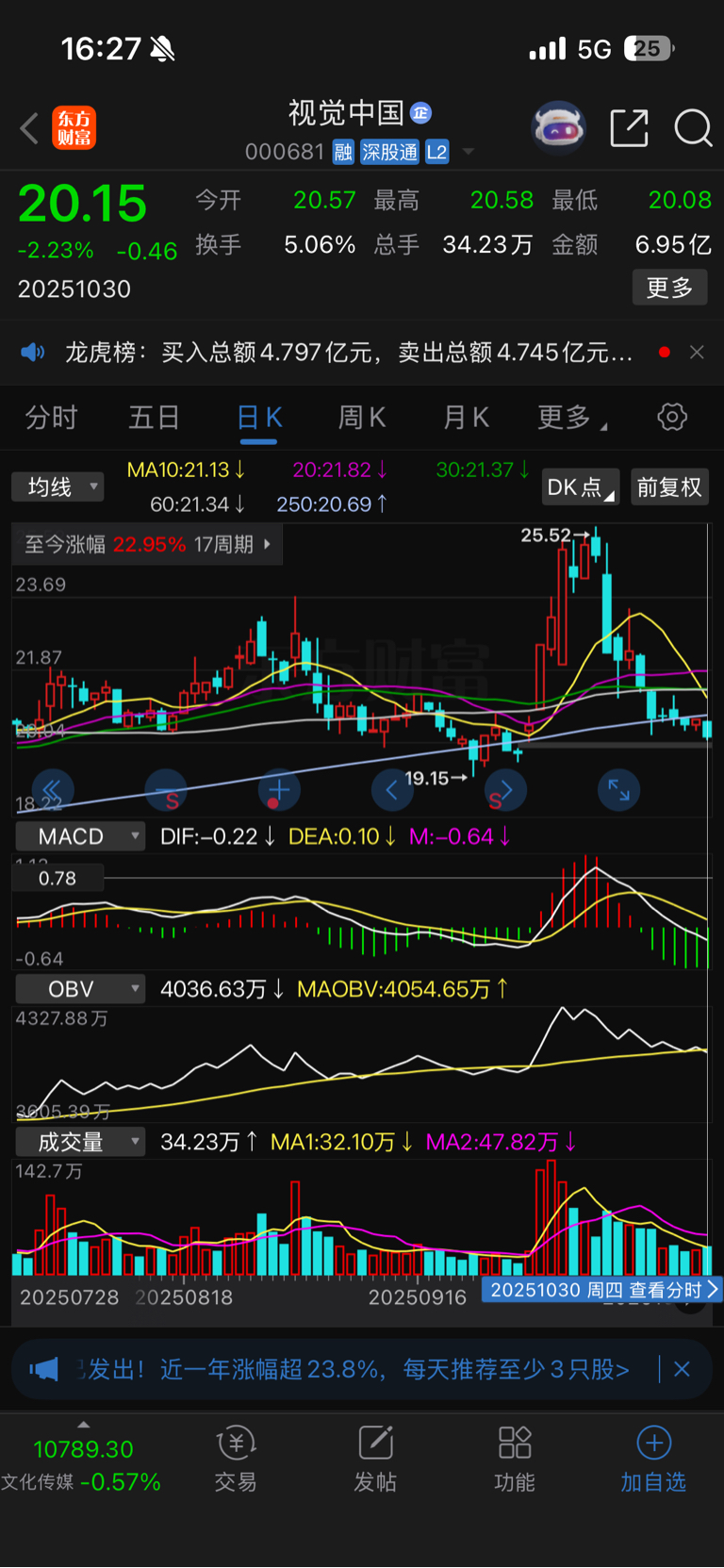Switch to the 五日 tab
This screenshot has height=1568, width=724.
click(x=154, y=417)
